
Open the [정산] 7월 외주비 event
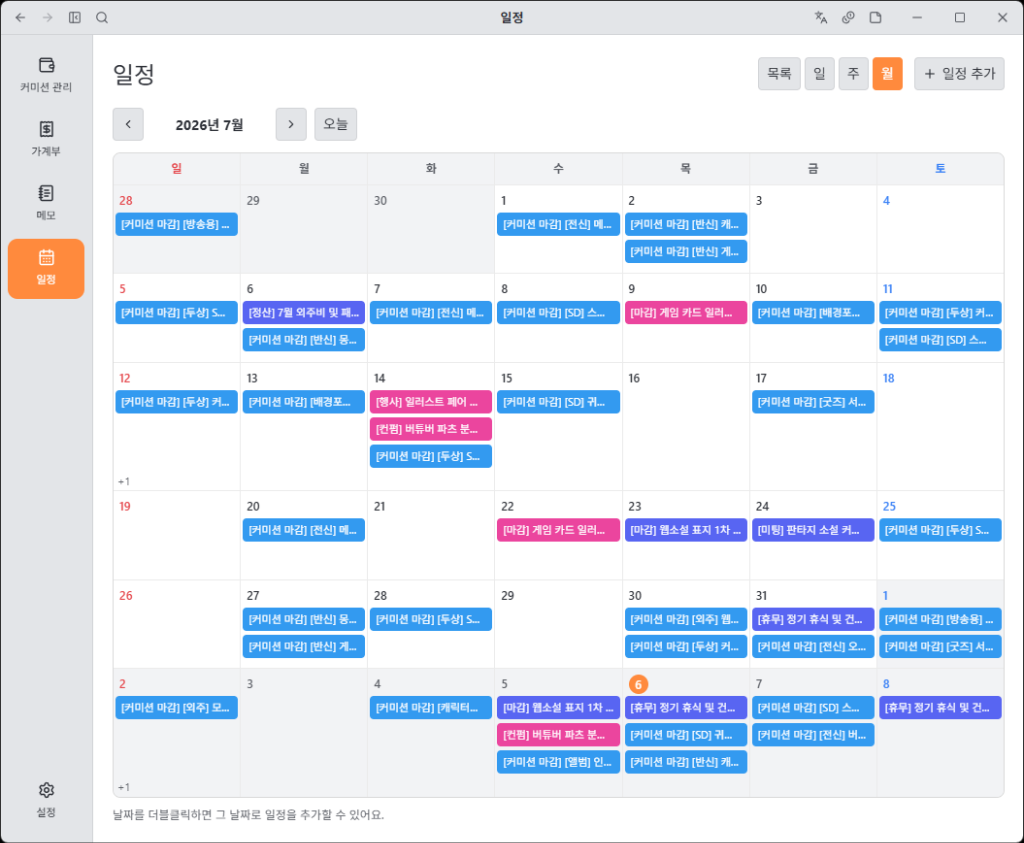coord(304,313)
